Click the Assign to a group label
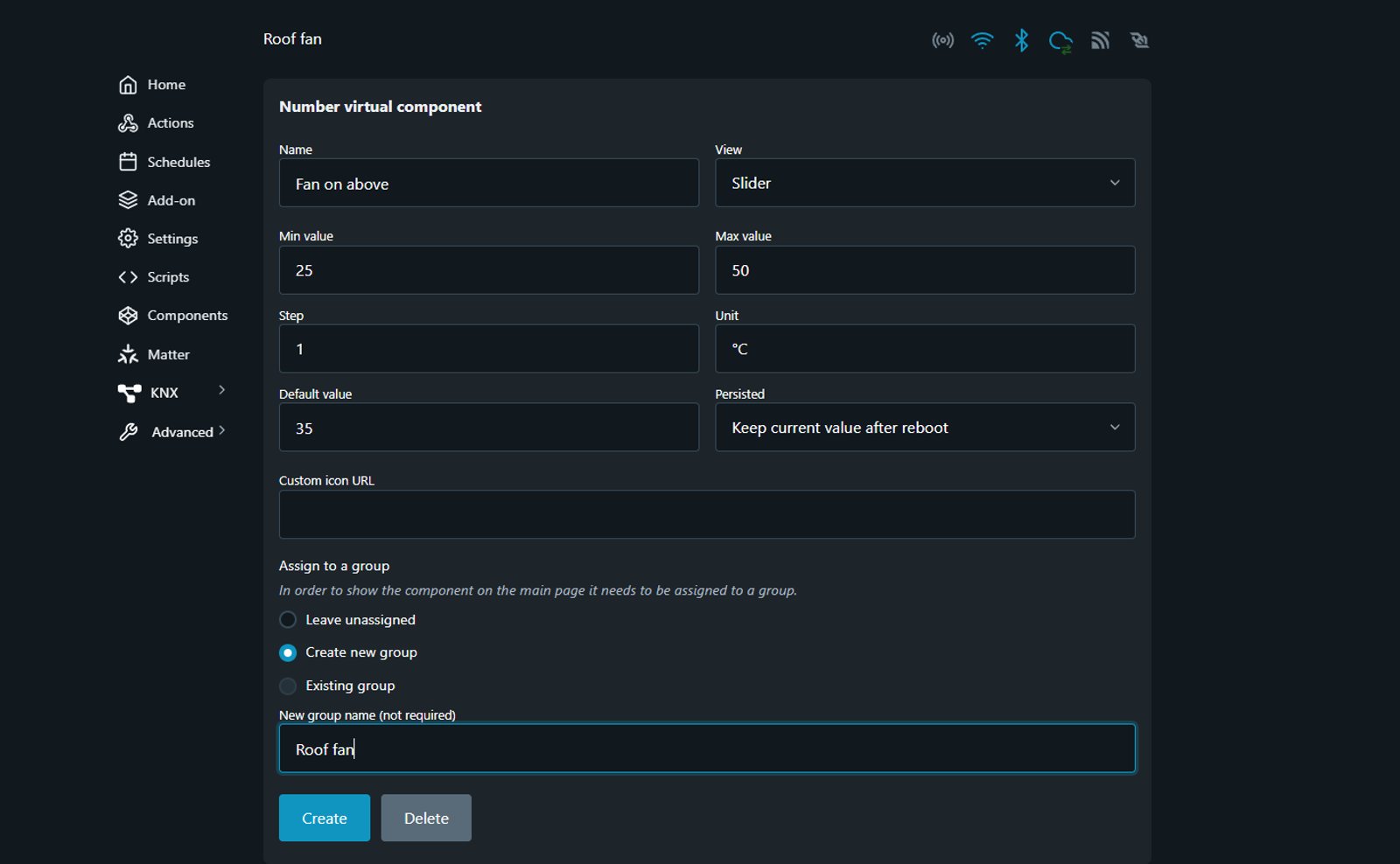The height and width of the screenshot is (864, 1400). coord(334,566)
